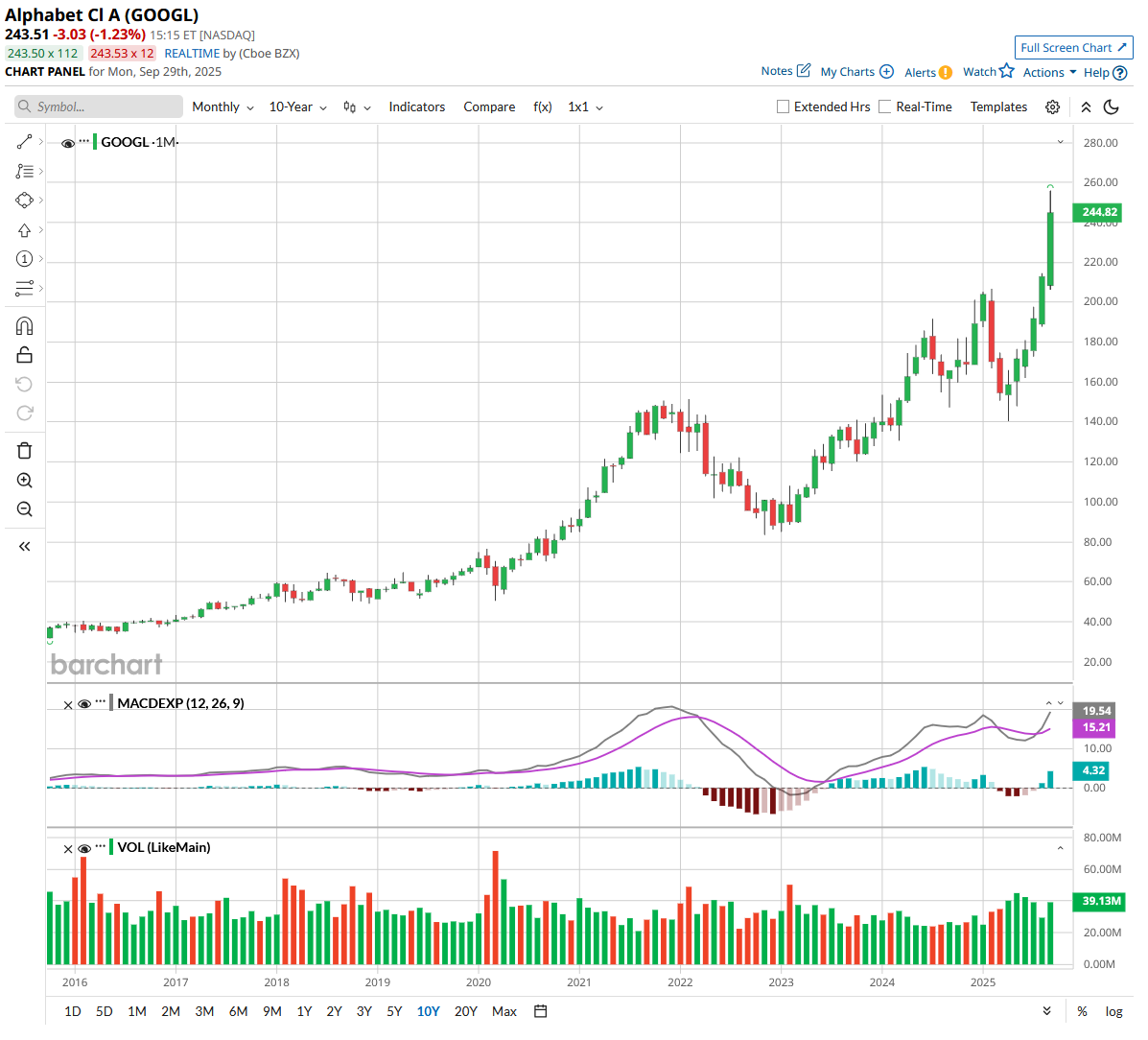Click the Notes pencil icon

pyautogui.click(x=803, y=71)
